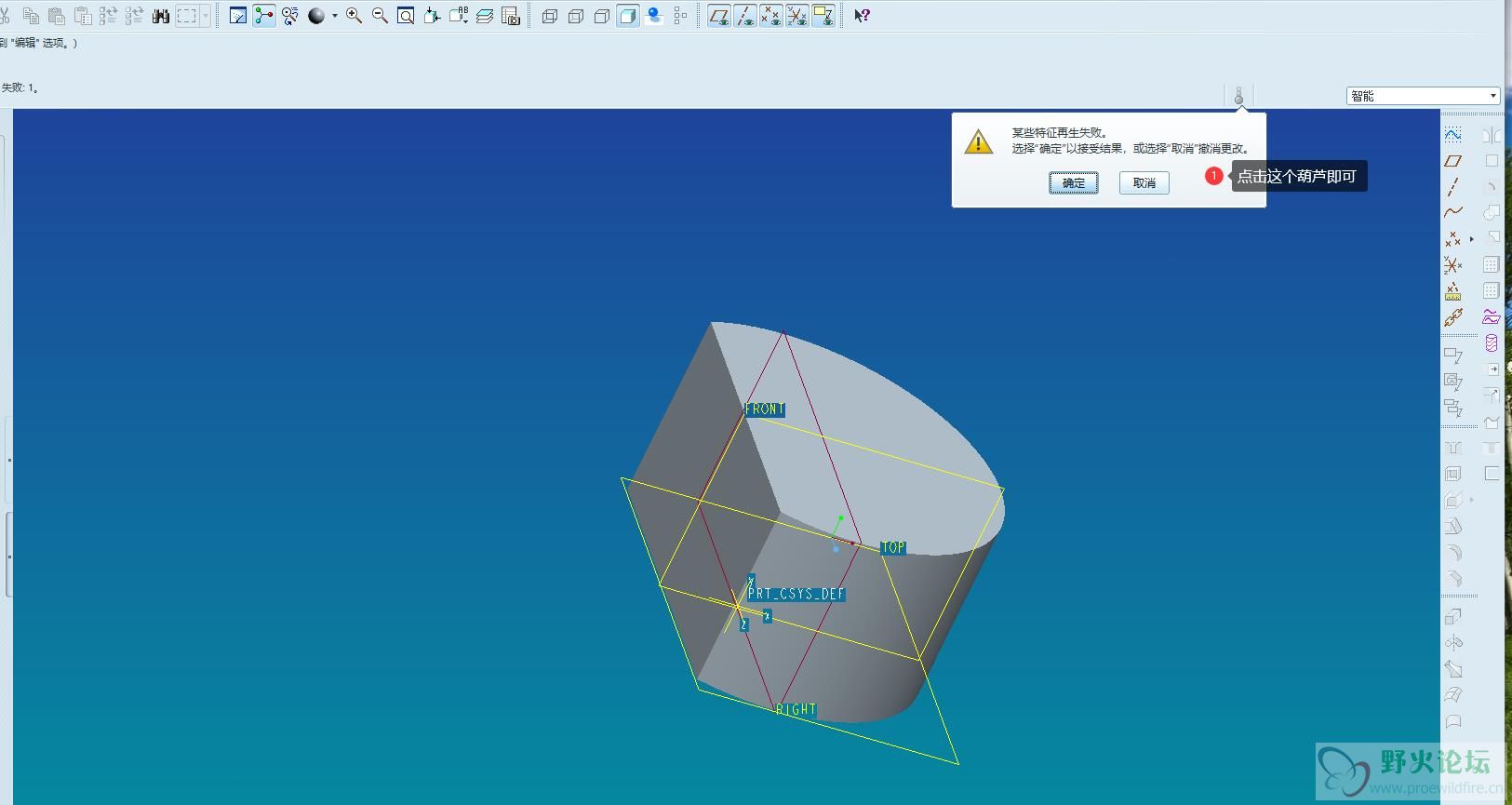Expand the datum point flyout arrow
This screenshot has height=805, width=1512.
[1471, 239]
